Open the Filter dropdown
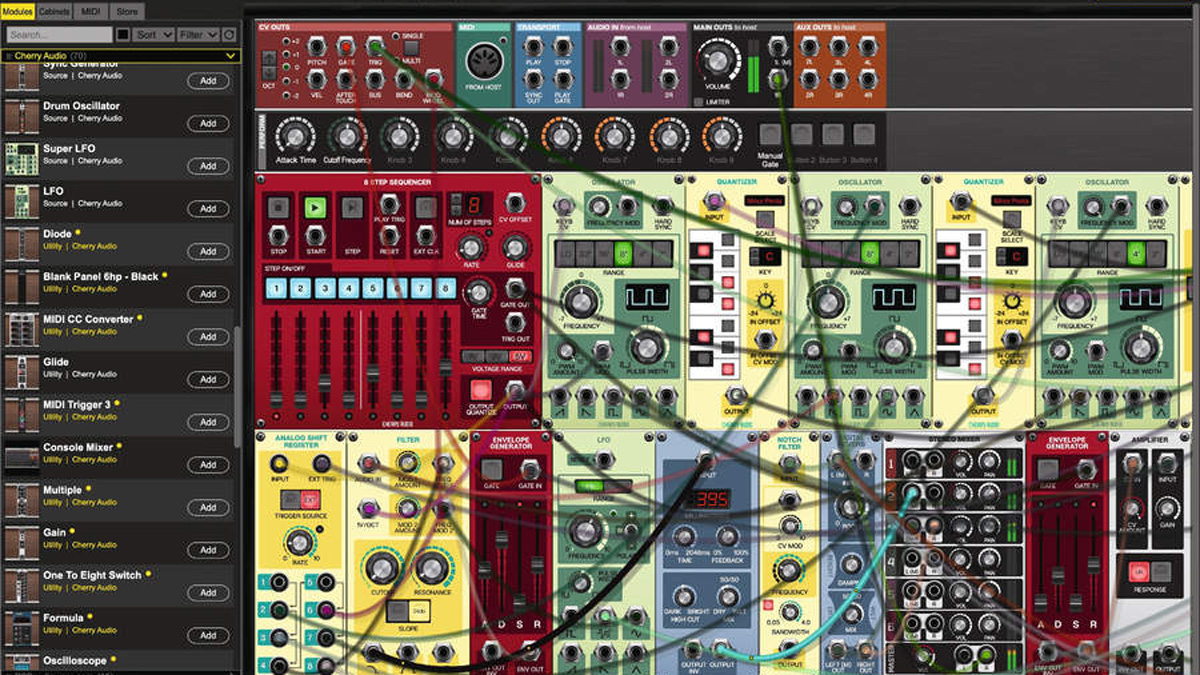 coord(197,34)
